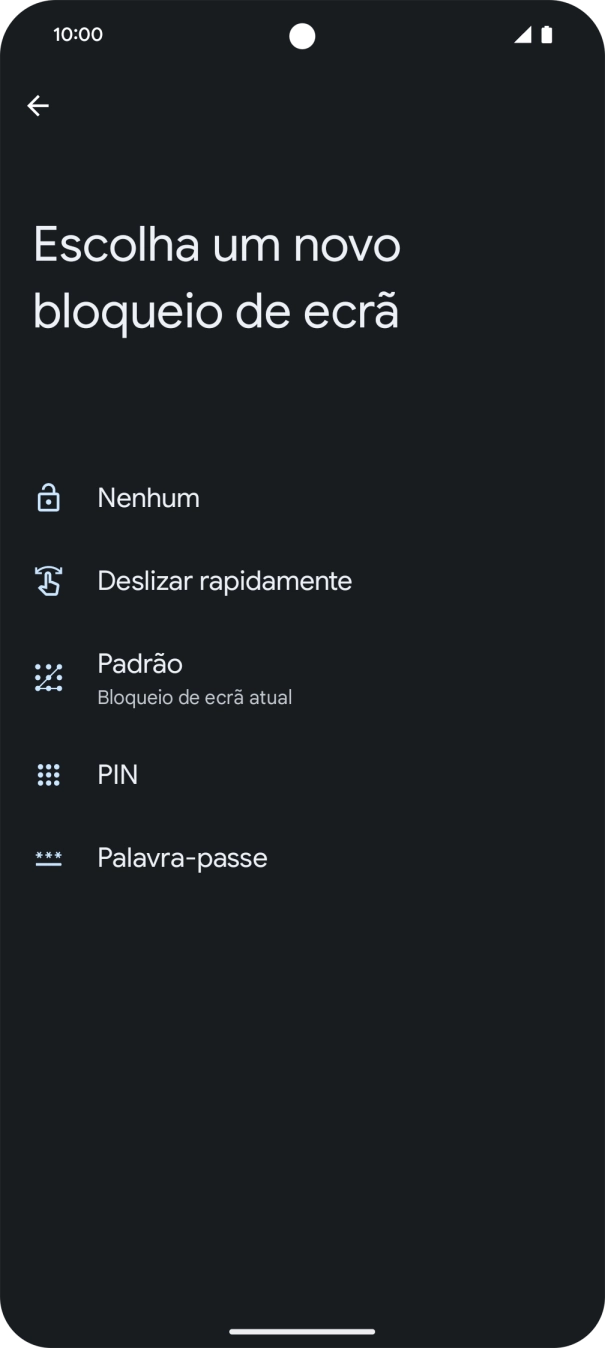Click the back arrow icon
This screenshot has width=605, height=1348.
point(38,105)
